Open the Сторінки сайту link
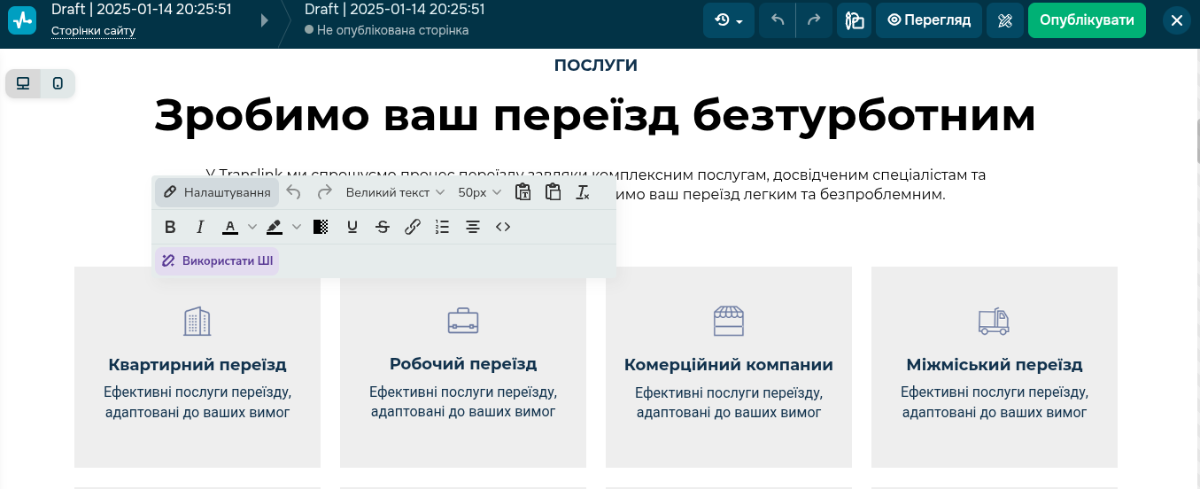Viewport: 1200px width, 489px height. [x=93, y=31]
